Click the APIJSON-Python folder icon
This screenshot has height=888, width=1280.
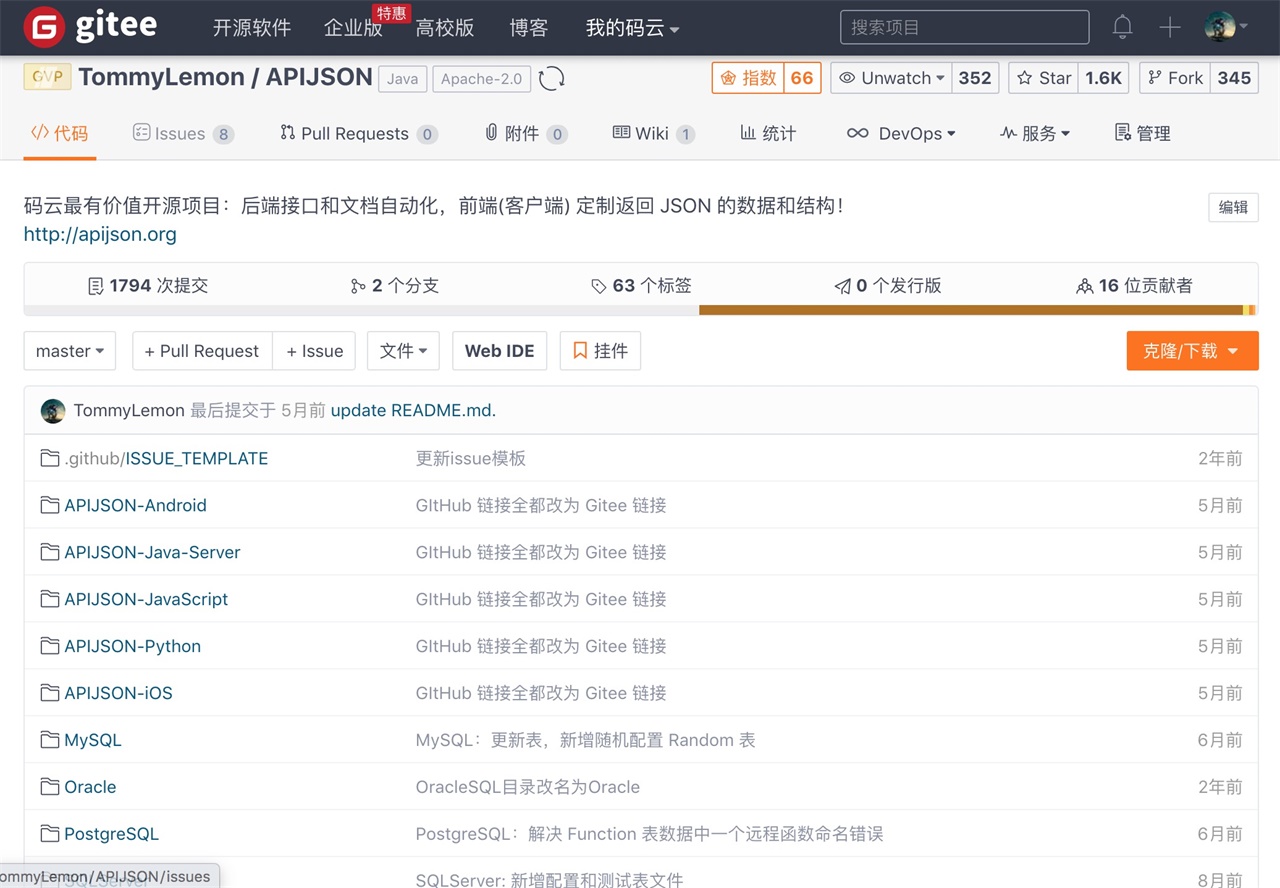(x=50, y=646)
